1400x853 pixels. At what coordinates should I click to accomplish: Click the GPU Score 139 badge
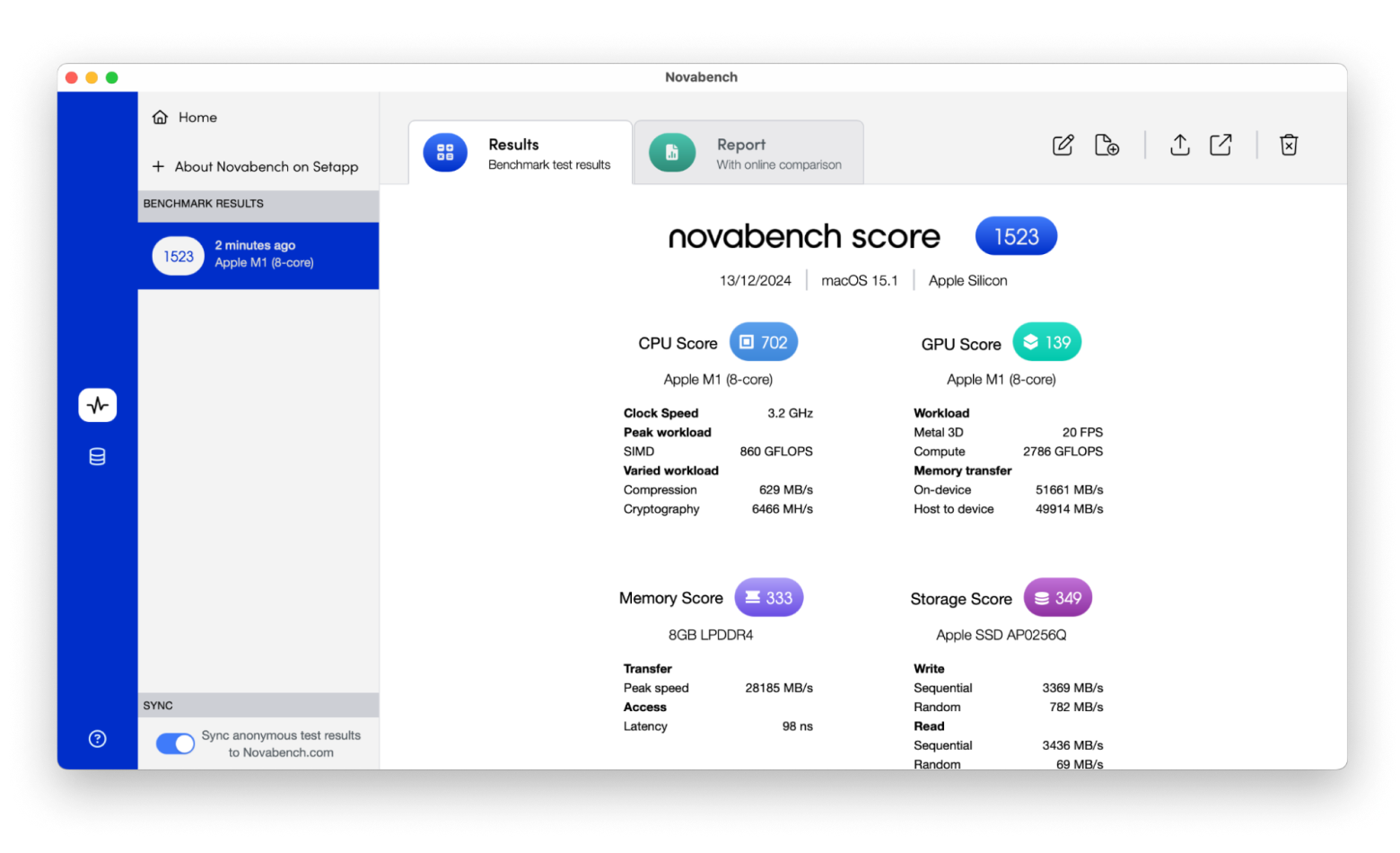click(1047, 342)
